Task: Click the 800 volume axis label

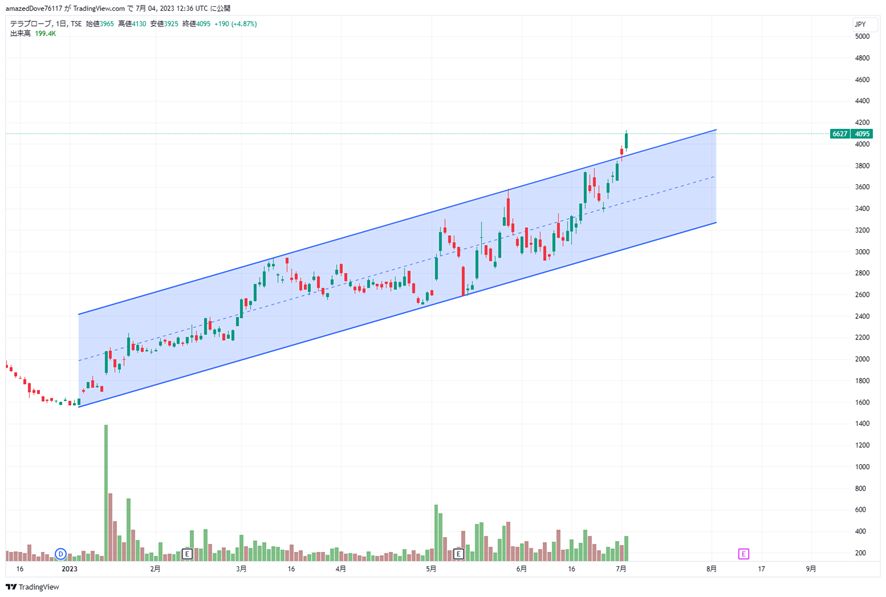Action: coord(861,489)
